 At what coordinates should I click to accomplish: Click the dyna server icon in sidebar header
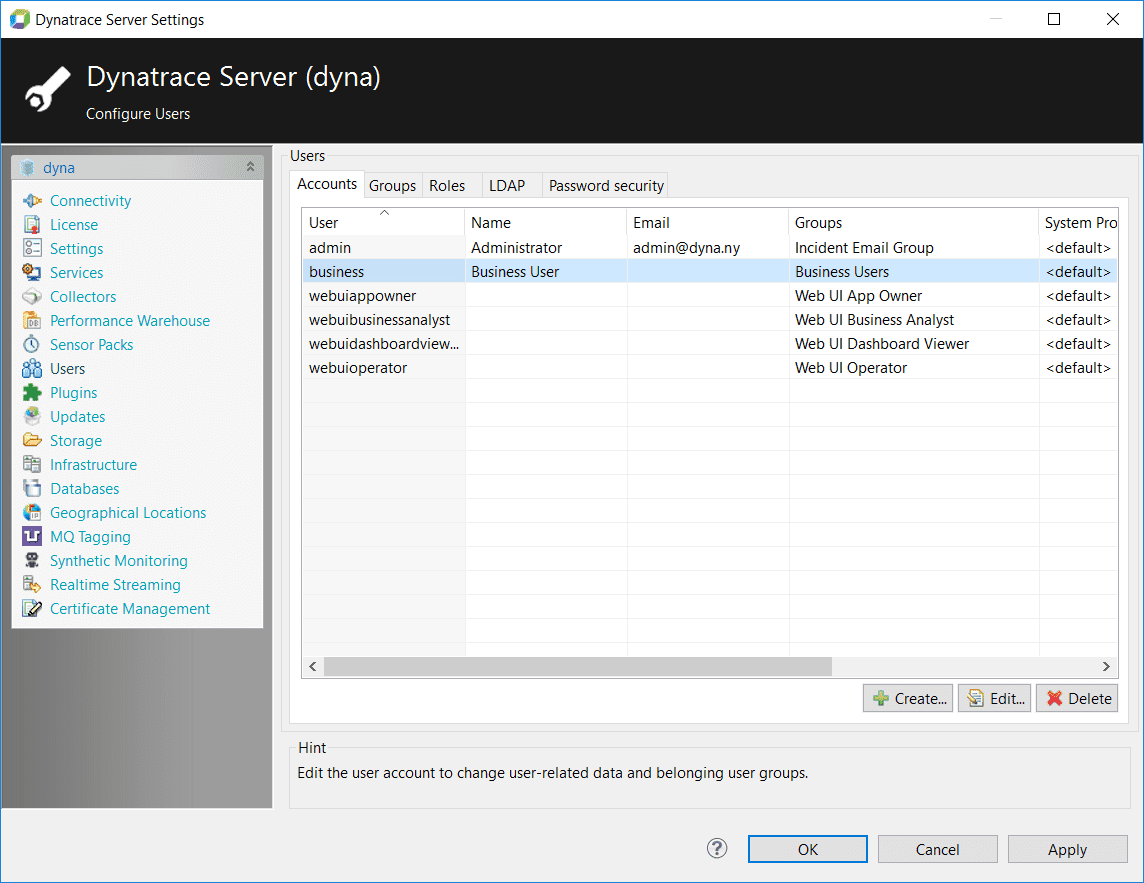[x=28, y=168]
